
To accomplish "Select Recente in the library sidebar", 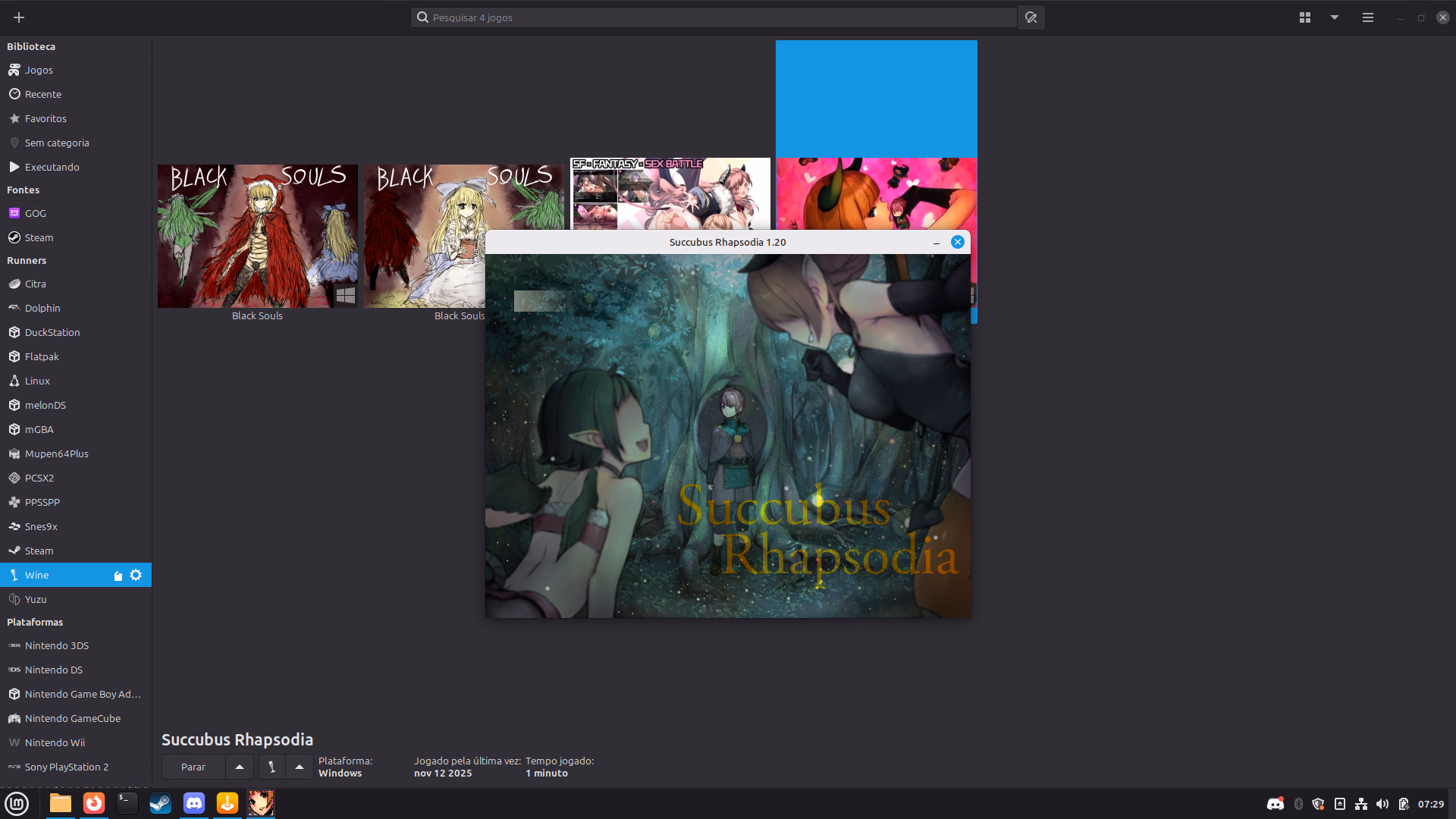I will pyautogui.click(x=43, y=94).
